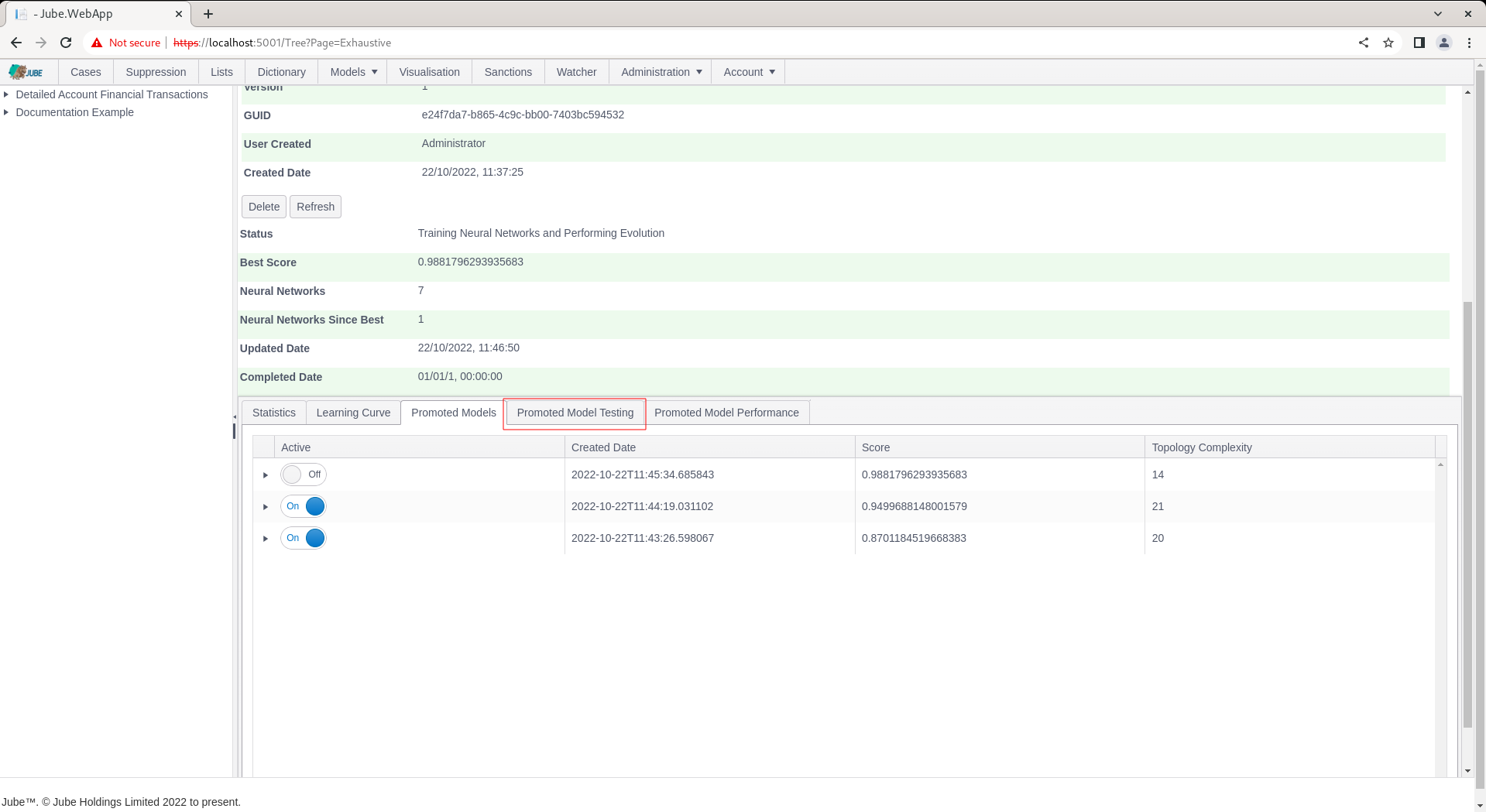
Task: Share this page icon
Action: tap(1364, 43)
